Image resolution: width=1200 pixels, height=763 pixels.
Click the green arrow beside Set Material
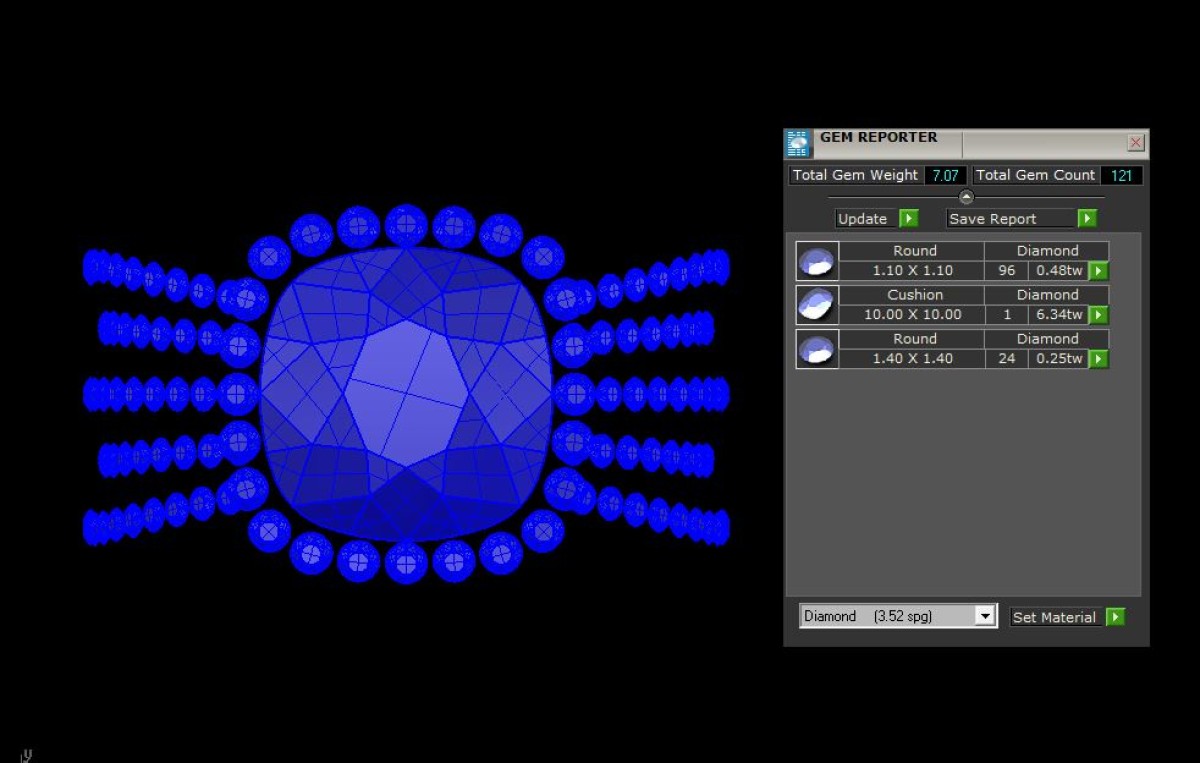point(1115,617)
